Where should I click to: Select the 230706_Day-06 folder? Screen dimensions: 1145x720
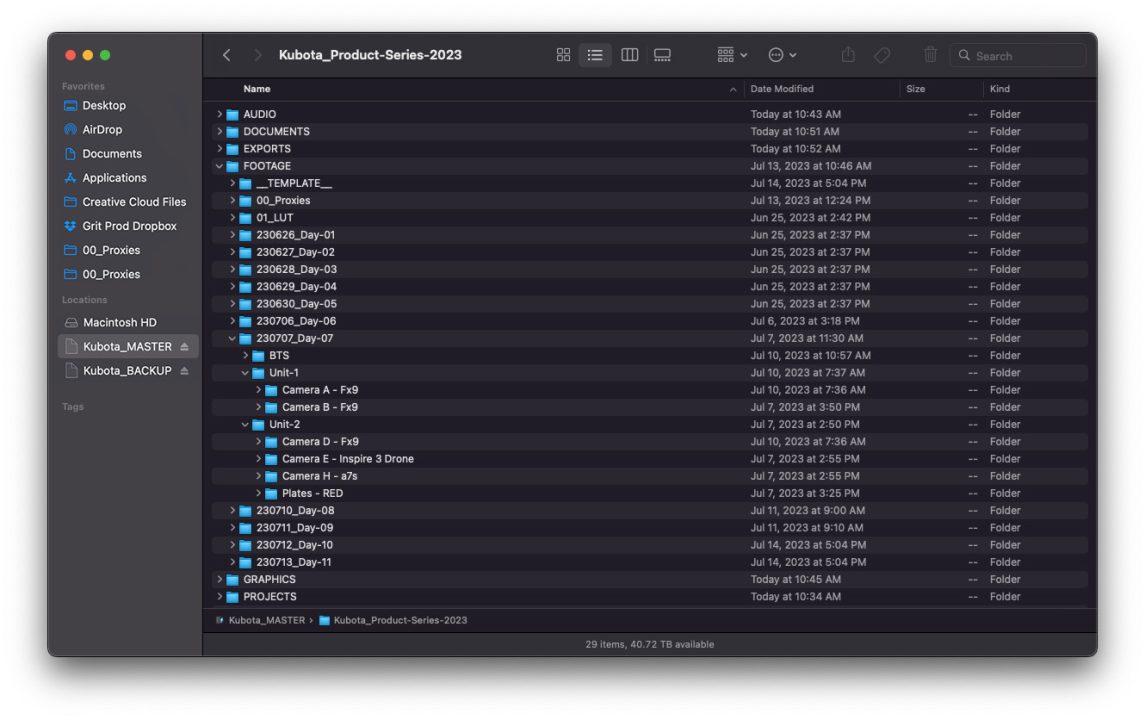tap(650, 321)
